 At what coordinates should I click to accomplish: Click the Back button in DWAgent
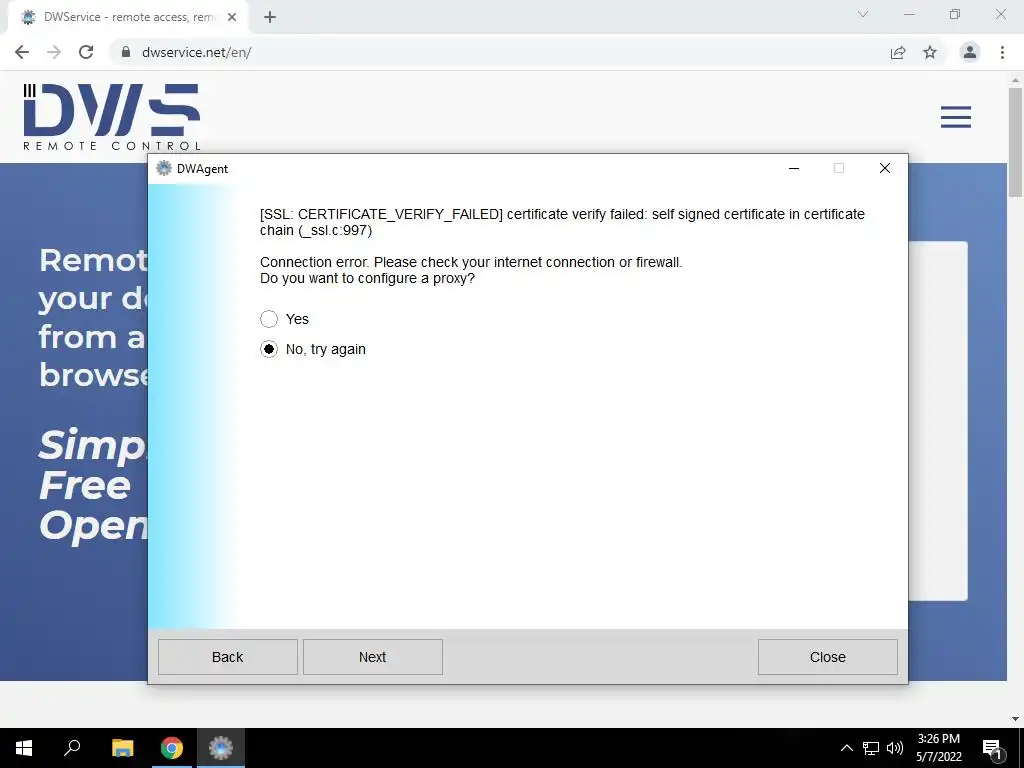coord(227,657)
